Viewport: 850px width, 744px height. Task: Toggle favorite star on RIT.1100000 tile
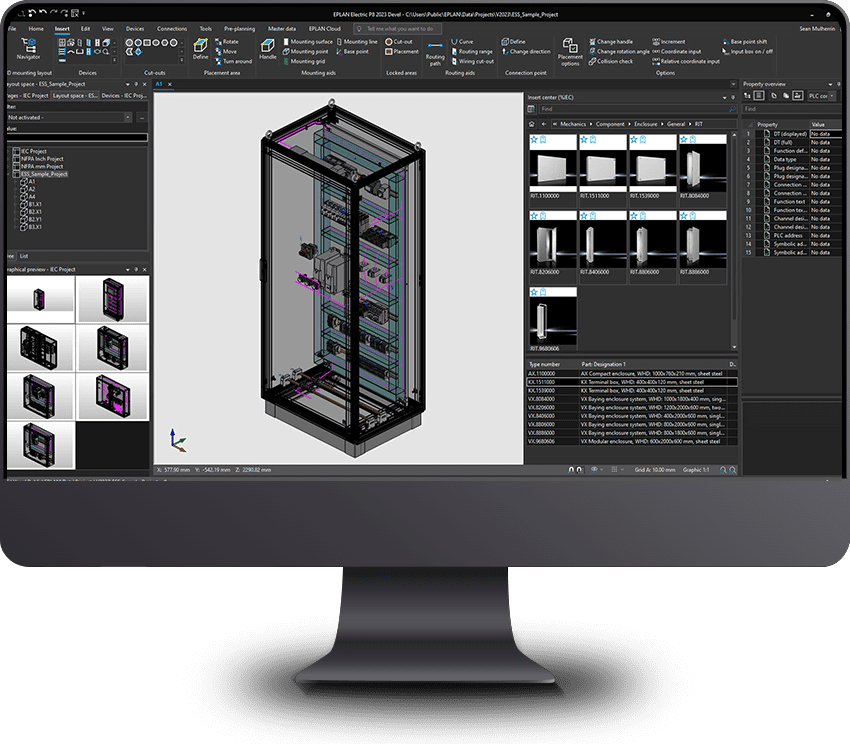pyautogui.click(x=534, y=140)
